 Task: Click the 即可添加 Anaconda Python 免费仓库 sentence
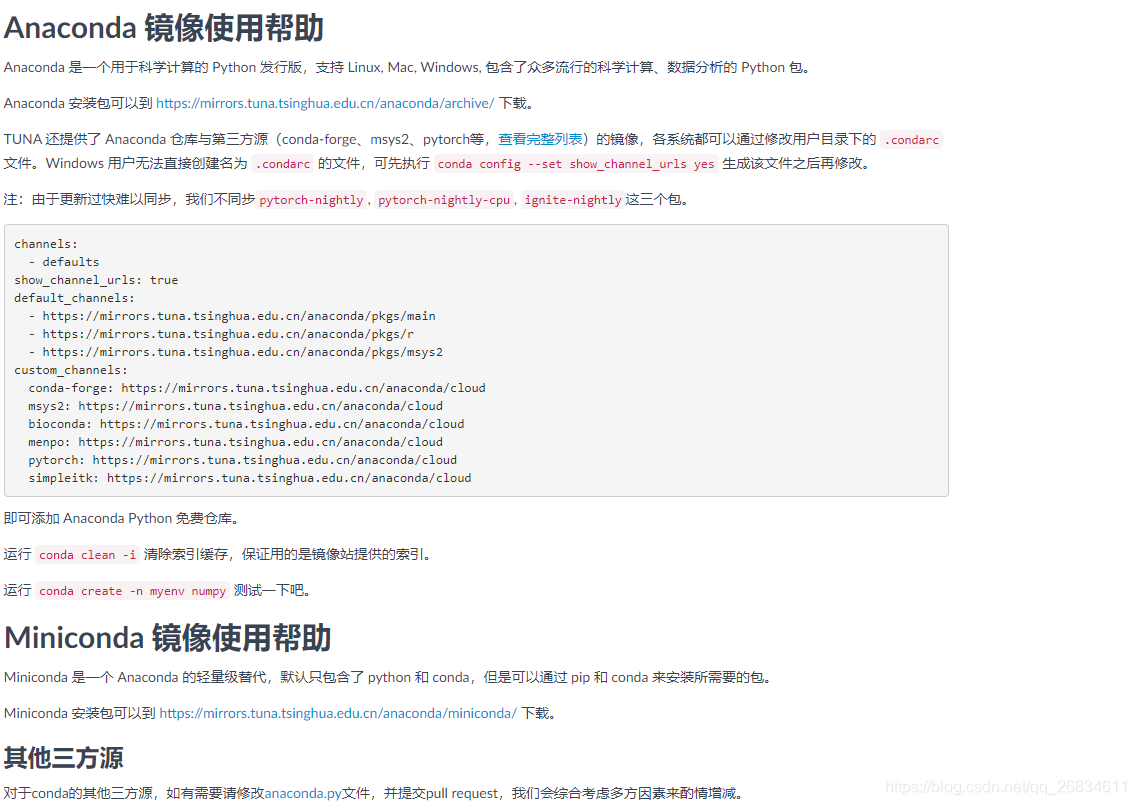(122, 518)
